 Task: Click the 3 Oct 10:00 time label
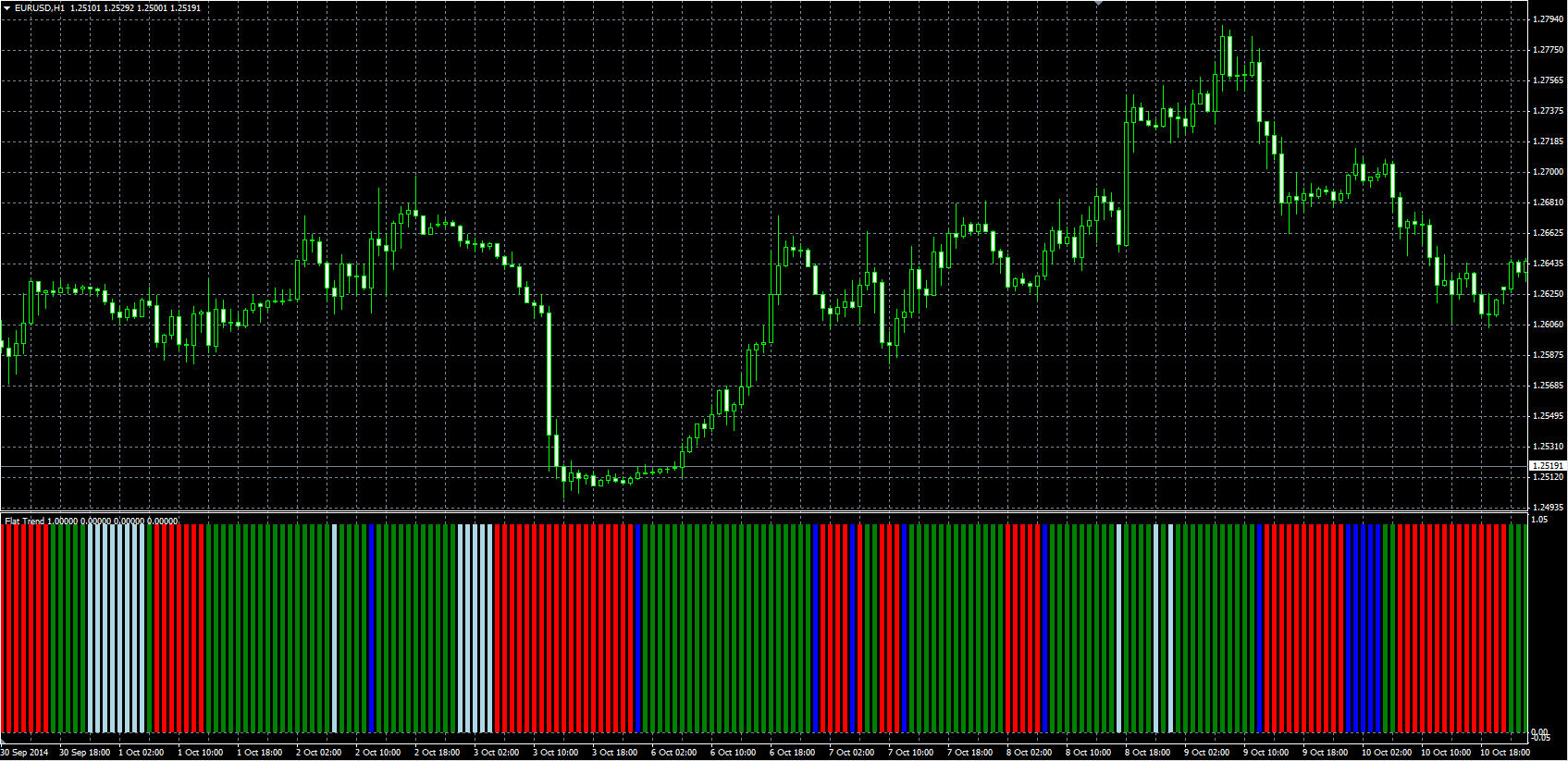(x=556, y=753)
